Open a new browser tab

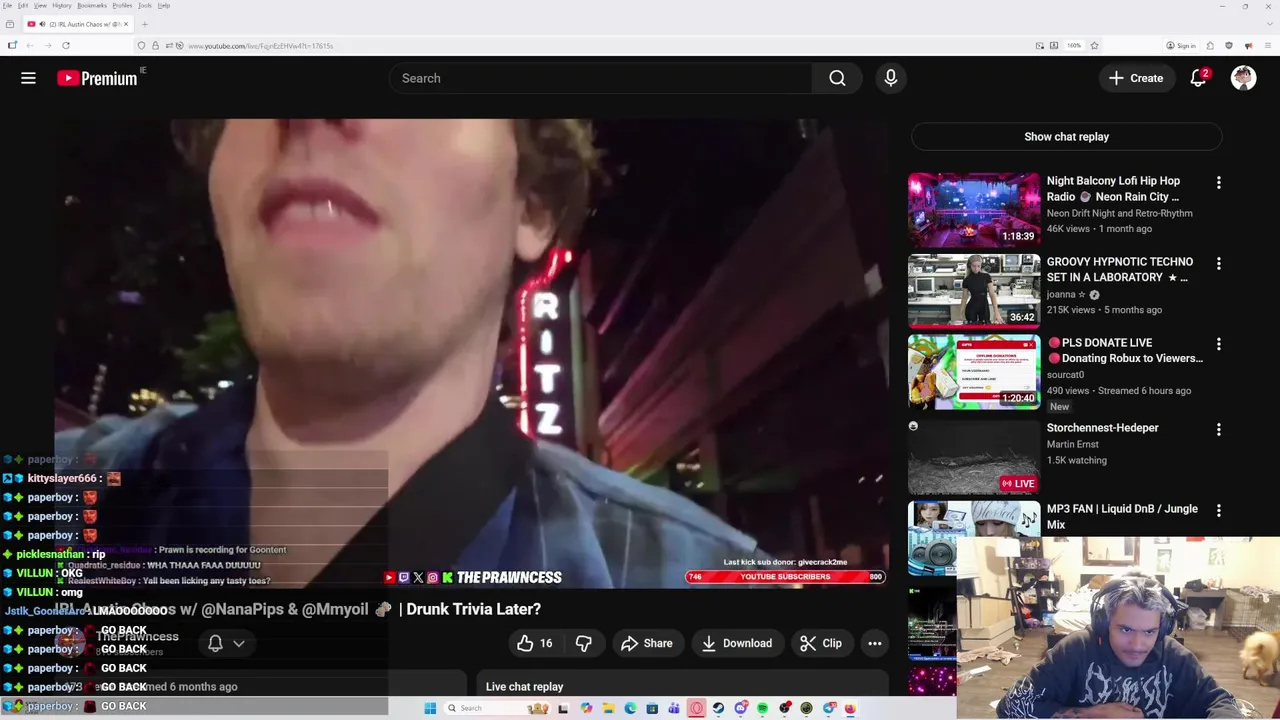click(x=145, y=24)
